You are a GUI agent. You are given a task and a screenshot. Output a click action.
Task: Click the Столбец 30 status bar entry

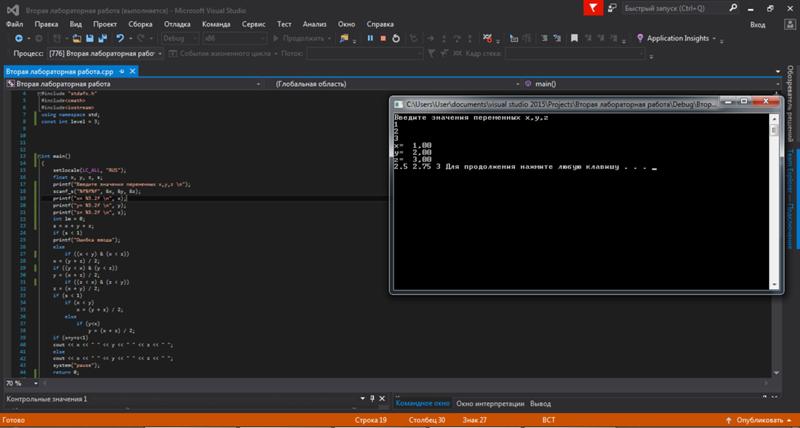(x=427, y=420)
